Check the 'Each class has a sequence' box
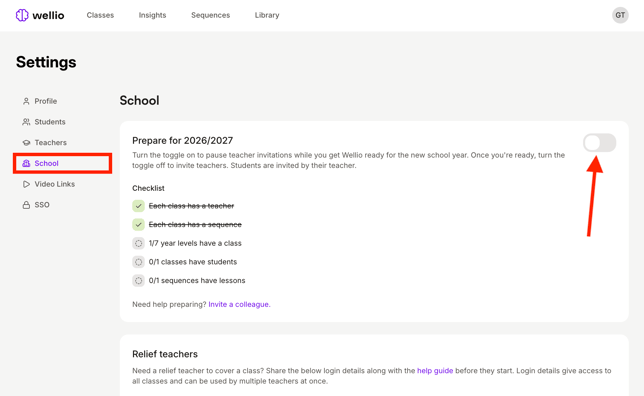Screen dimensions: 644x396 (138, 225)
